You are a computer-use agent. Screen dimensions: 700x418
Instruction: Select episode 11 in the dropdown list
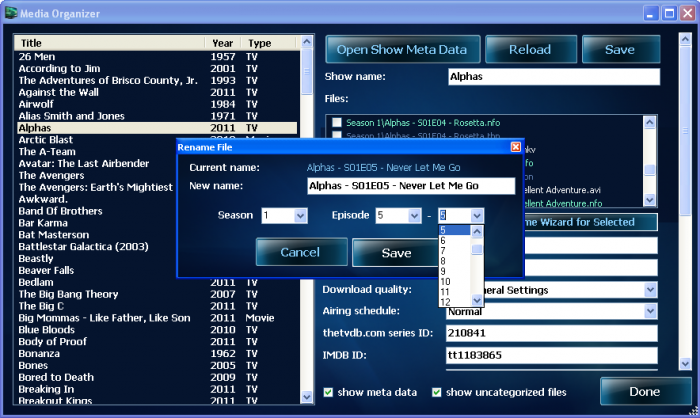(454, 292)
